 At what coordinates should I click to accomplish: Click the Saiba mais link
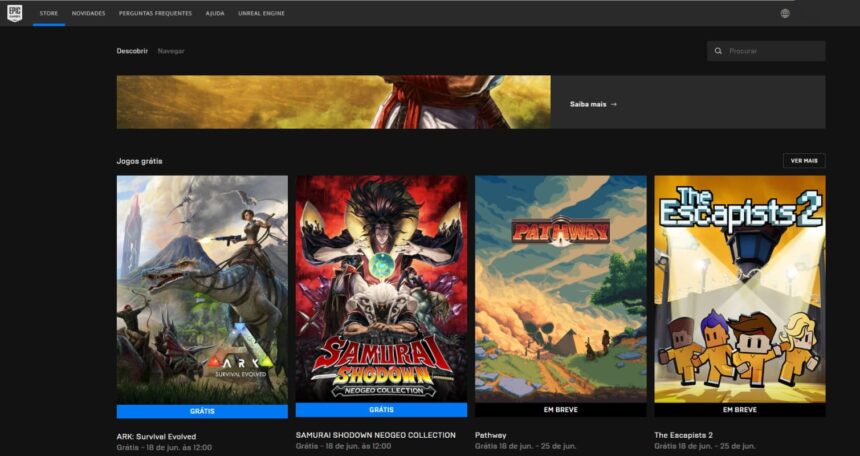(x=593, y=104)
